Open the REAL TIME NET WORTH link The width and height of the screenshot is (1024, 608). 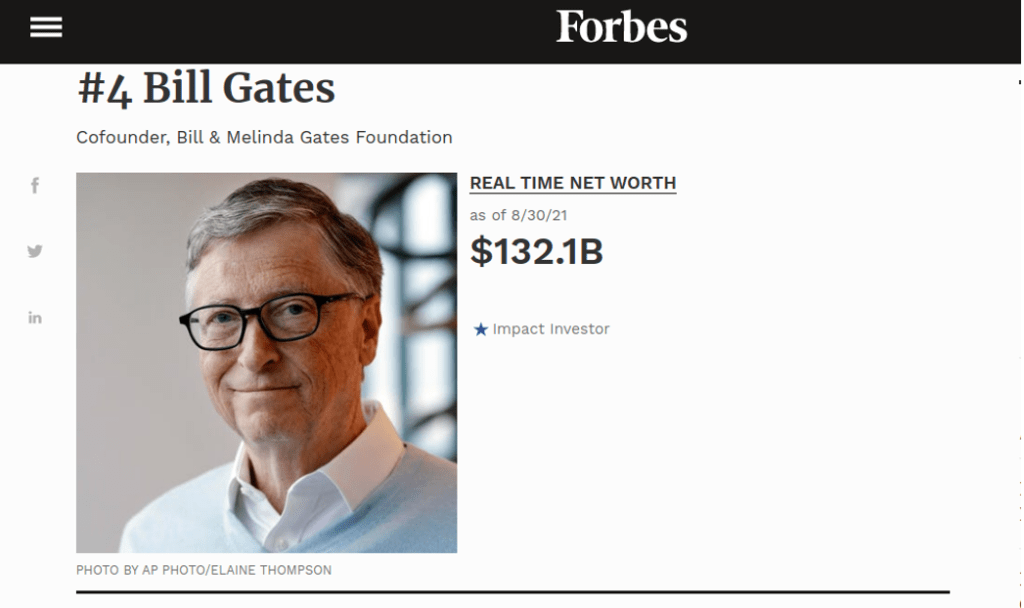(572, 183)
